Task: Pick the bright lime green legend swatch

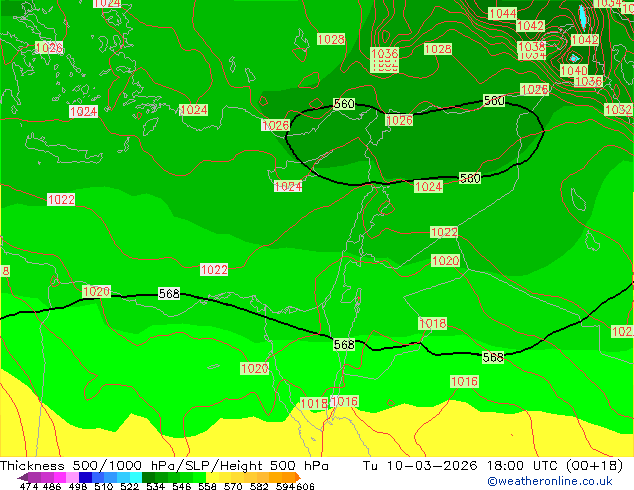Action: 200,477
